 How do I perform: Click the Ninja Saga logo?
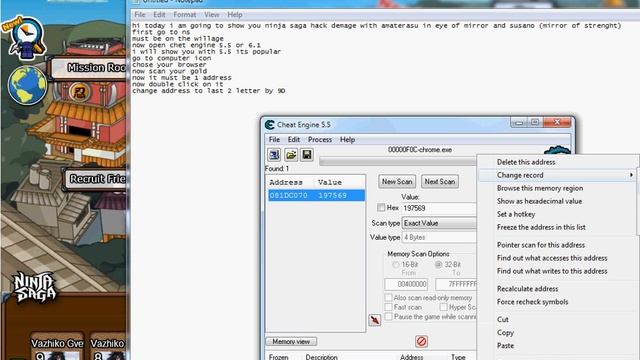point(35,287)
